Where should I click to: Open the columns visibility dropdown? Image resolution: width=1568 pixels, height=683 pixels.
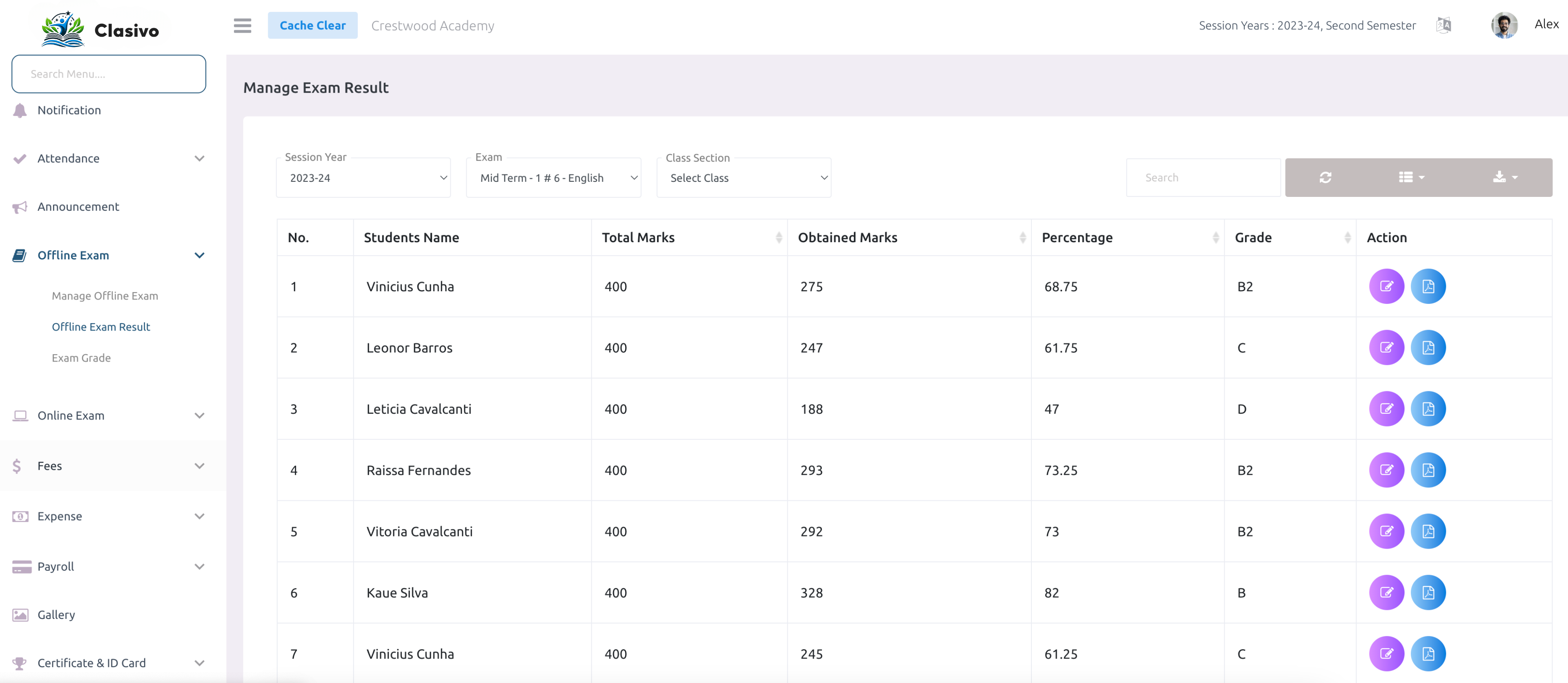[x=1411, y=177]
